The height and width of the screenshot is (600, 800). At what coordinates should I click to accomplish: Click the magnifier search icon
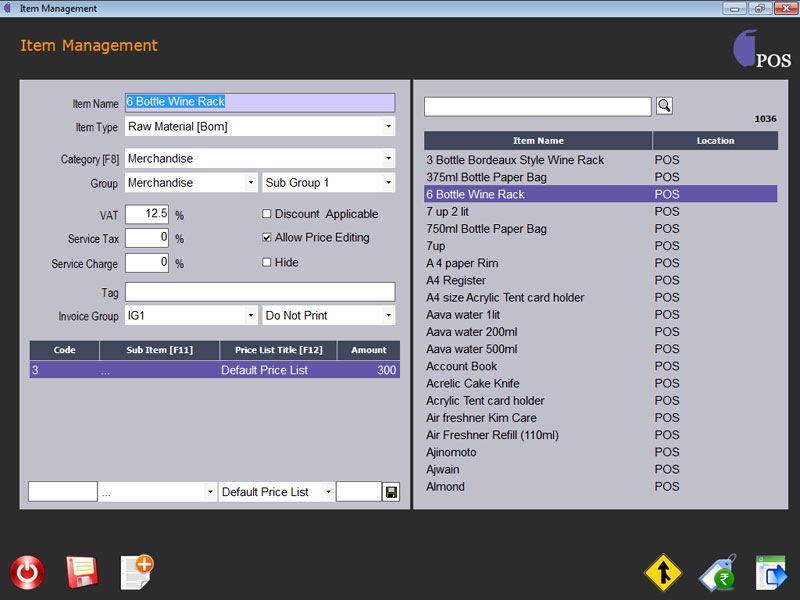coord(664,106)
